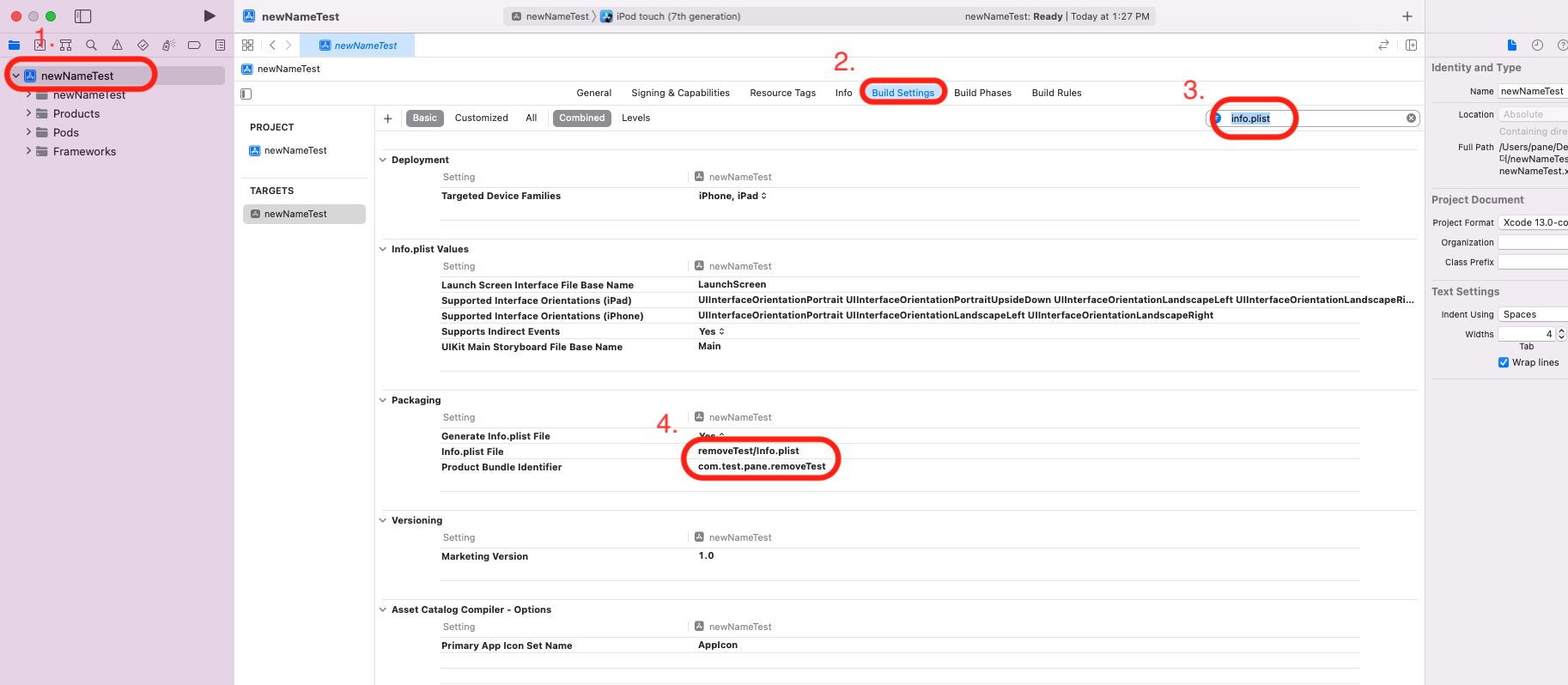Click the plus button in the title bar
Image resolution: width=1568 pixels, height=685 pixels.
1407,16
